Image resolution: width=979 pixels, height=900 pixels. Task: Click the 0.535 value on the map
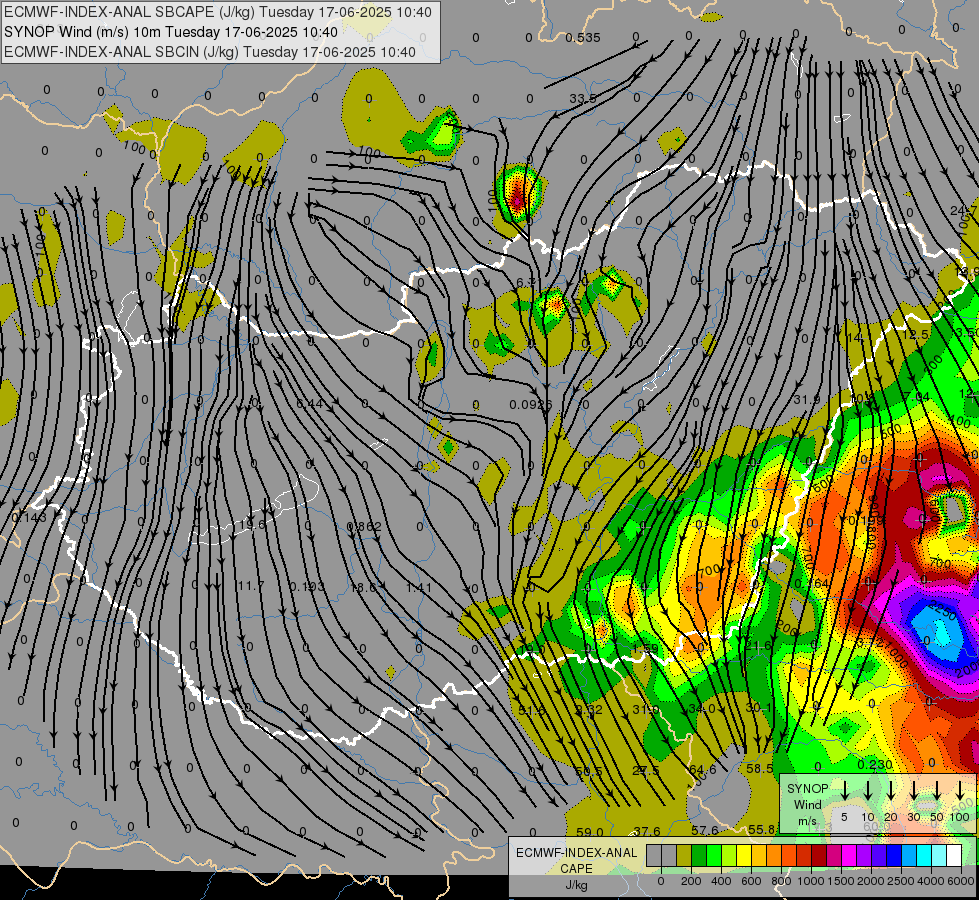coord(583,37)
